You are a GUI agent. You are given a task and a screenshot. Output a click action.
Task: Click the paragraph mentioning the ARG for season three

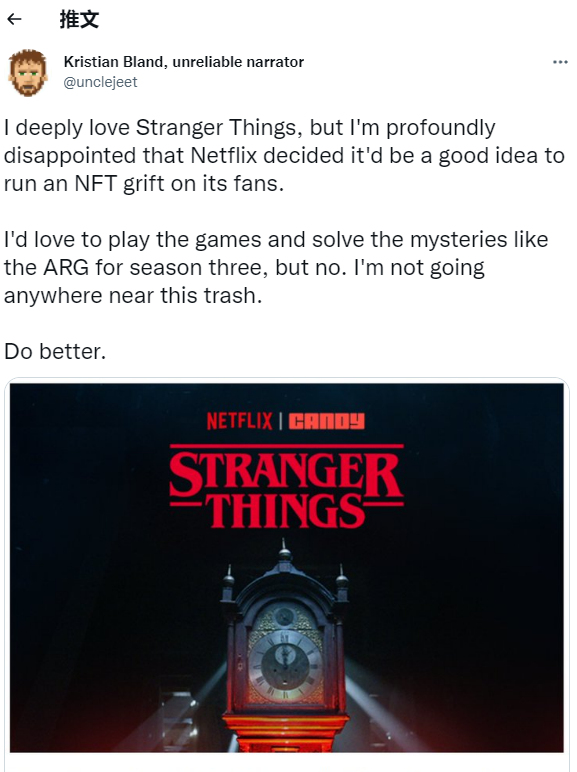click(x=276, y=267)
